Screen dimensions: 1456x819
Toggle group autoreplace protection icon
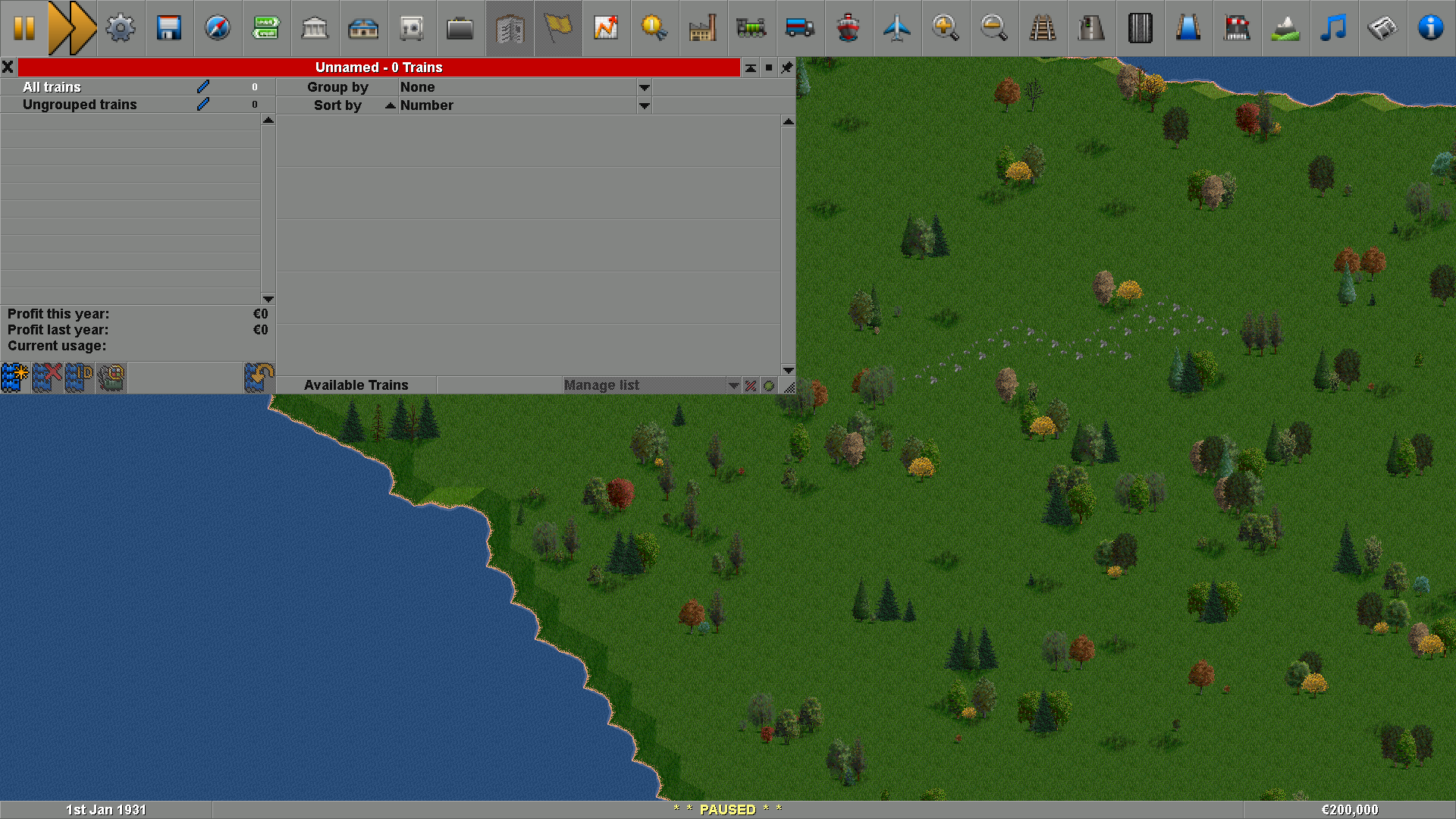click(x=259, y=377)
